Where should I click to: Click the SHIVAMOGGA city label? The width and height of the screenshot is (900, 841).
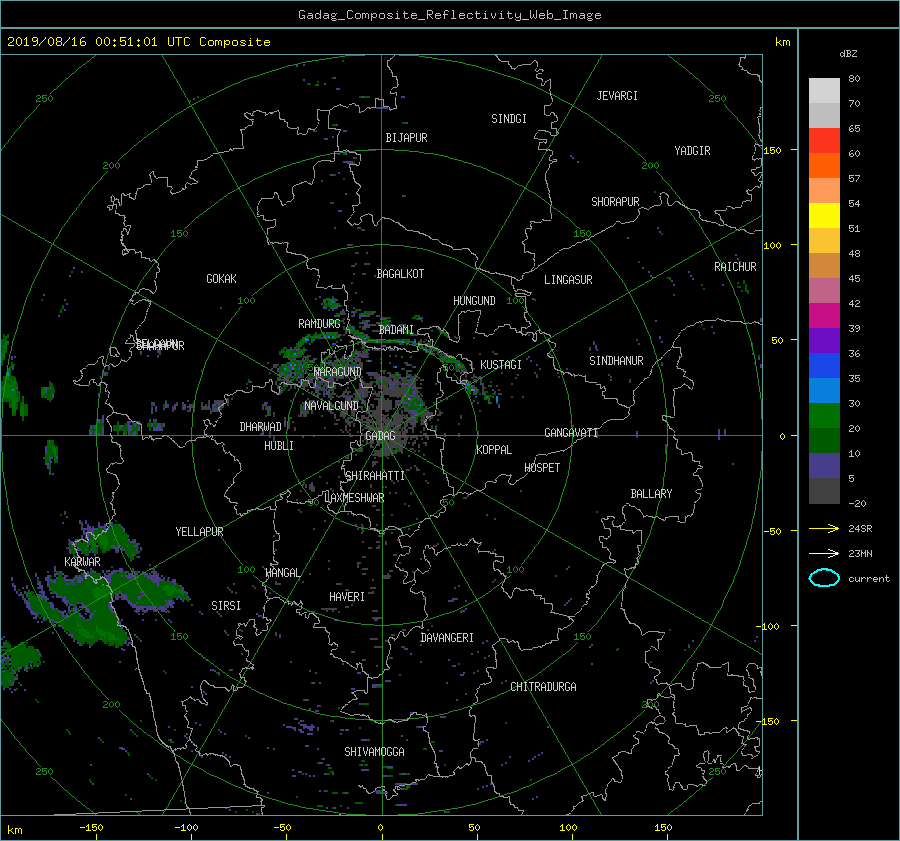[374, 752]
